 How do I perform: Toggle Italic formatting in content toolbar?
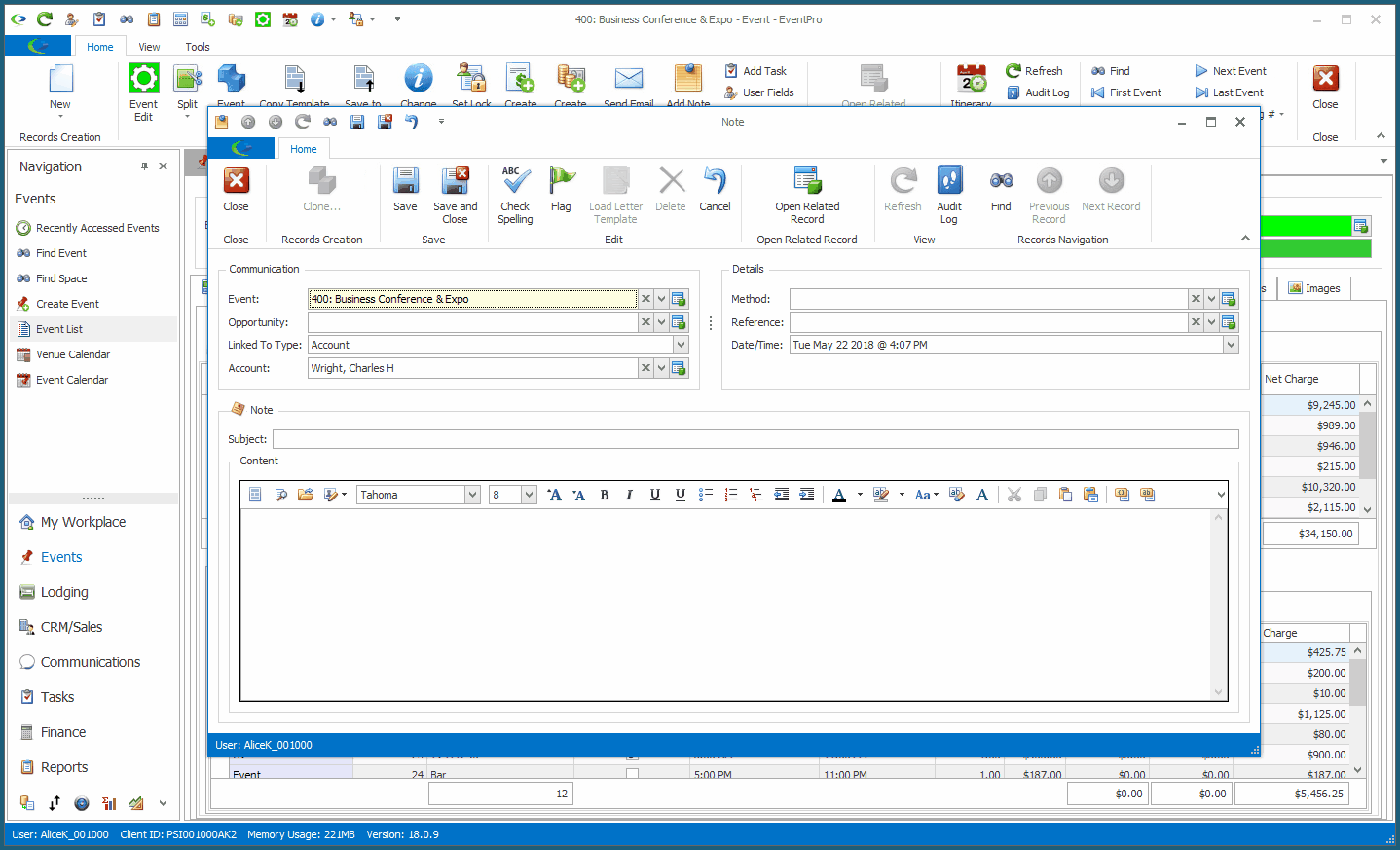pyautogui.click(x=629, y=495)
